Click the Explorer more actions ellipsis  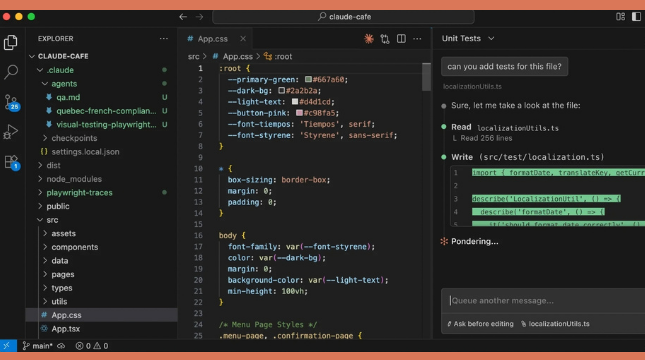pos(164,39)
